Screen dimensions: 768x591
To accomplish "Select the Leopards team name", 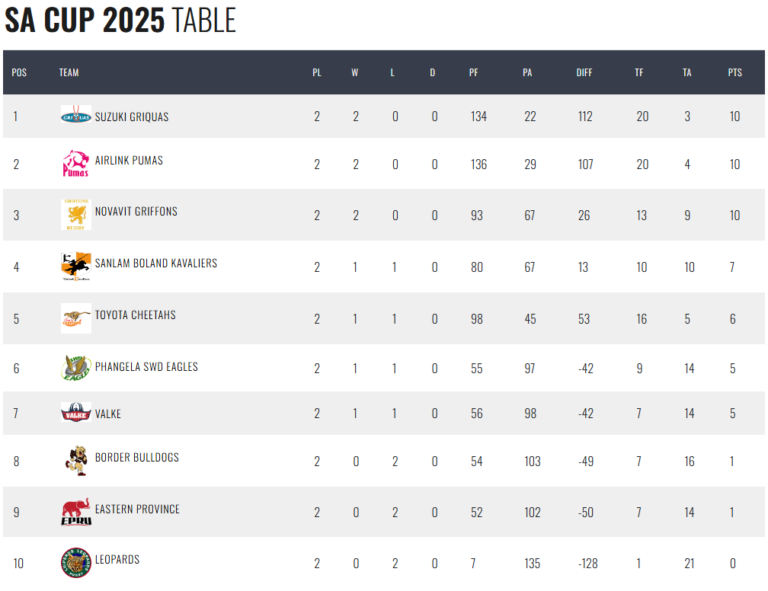I will [117, 559].
